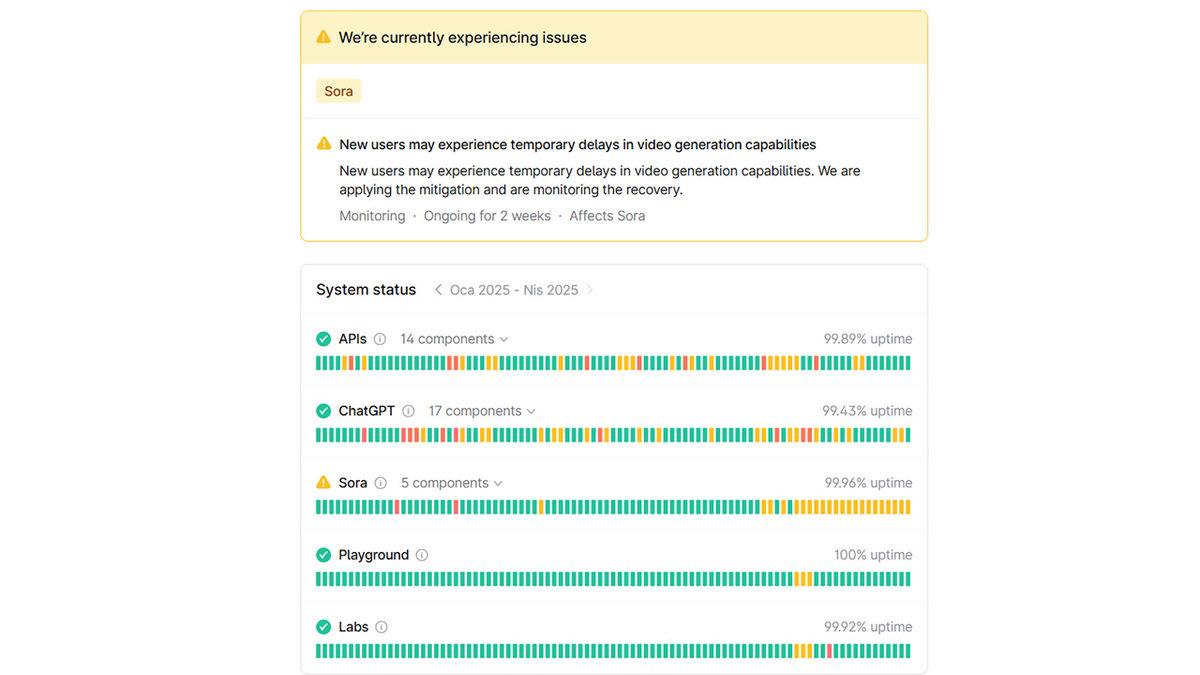Click the Sora tag in issue banner
Screen dimensions: 1200x675
click(x=338, y=91)
